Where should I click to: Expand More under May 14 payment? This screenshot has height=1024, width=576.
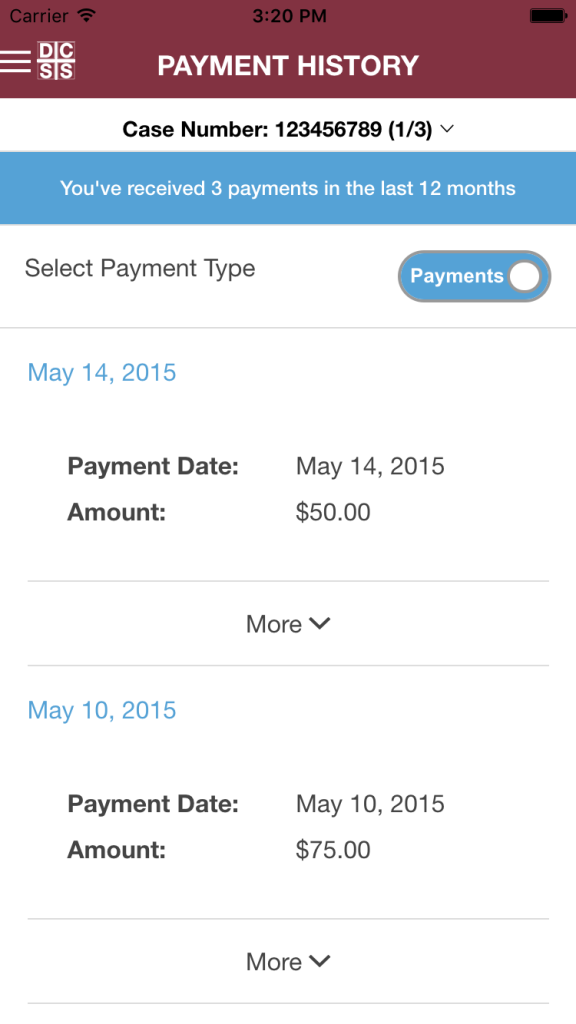(288, 624)
